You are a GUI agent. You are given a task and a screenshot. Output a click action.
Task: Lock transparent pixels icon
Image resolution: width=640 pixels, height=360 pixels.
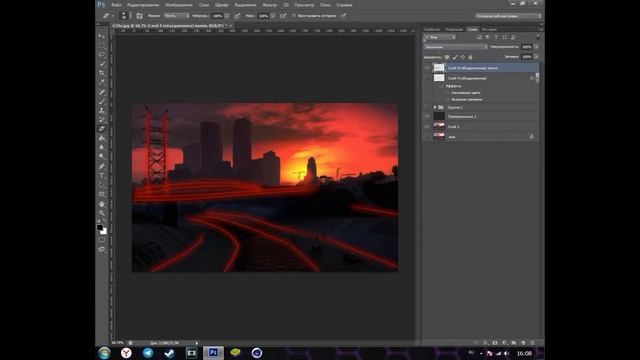[447, 57]
